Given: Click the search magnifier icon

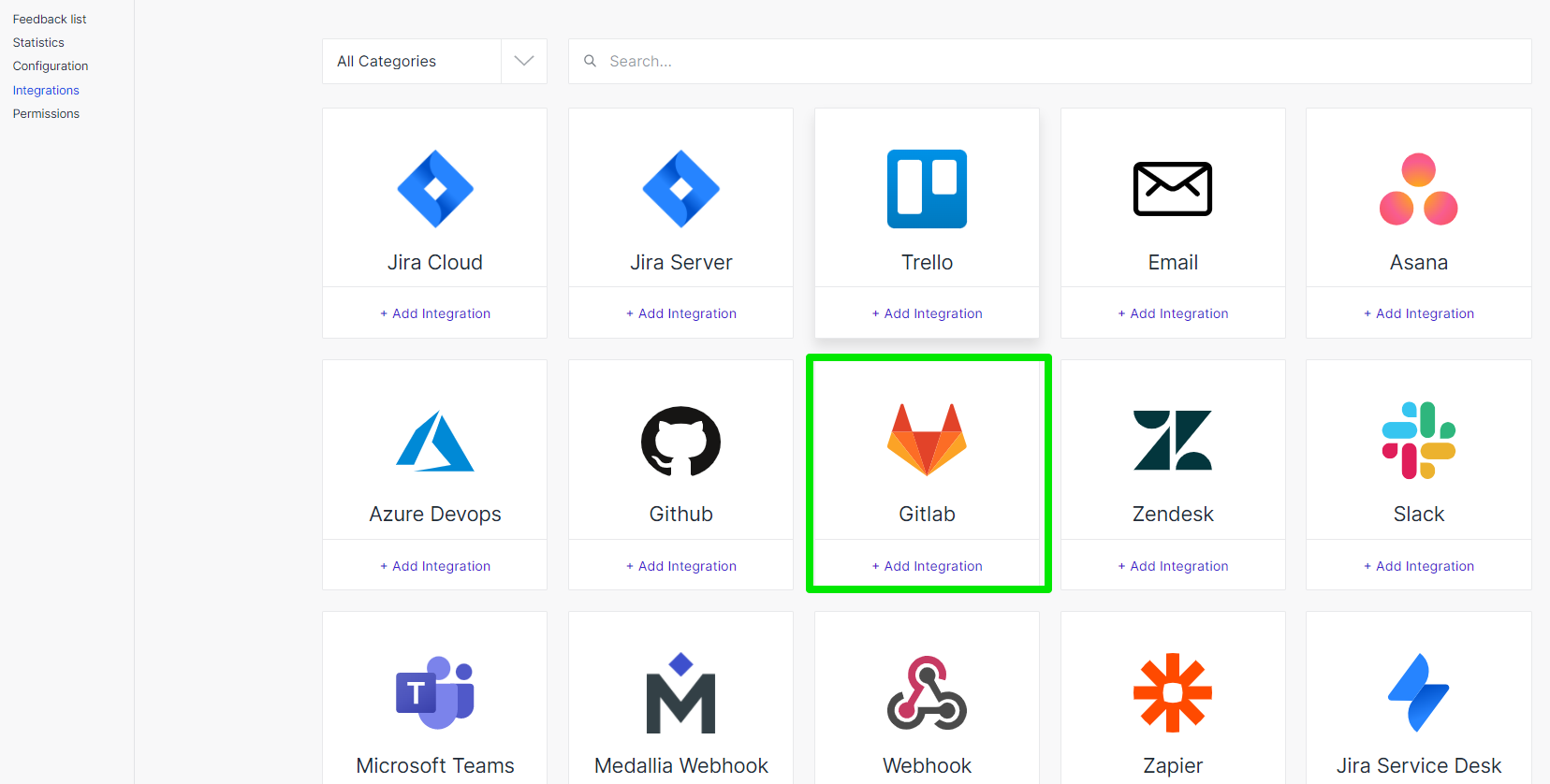Looking at the screenshot, I should click(x=591, y=61).
